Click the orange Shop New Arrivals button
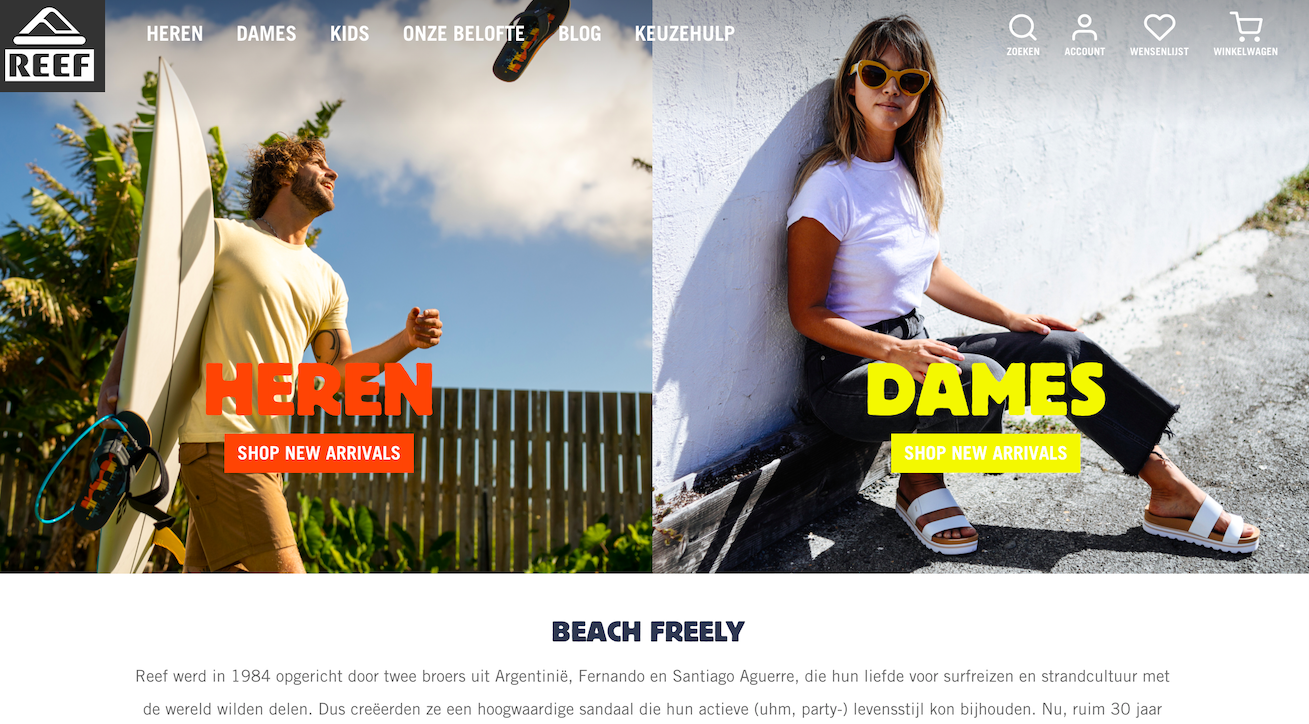This screenshot has height=724, width=1309. pyautogui.click(x=319, y=453)
